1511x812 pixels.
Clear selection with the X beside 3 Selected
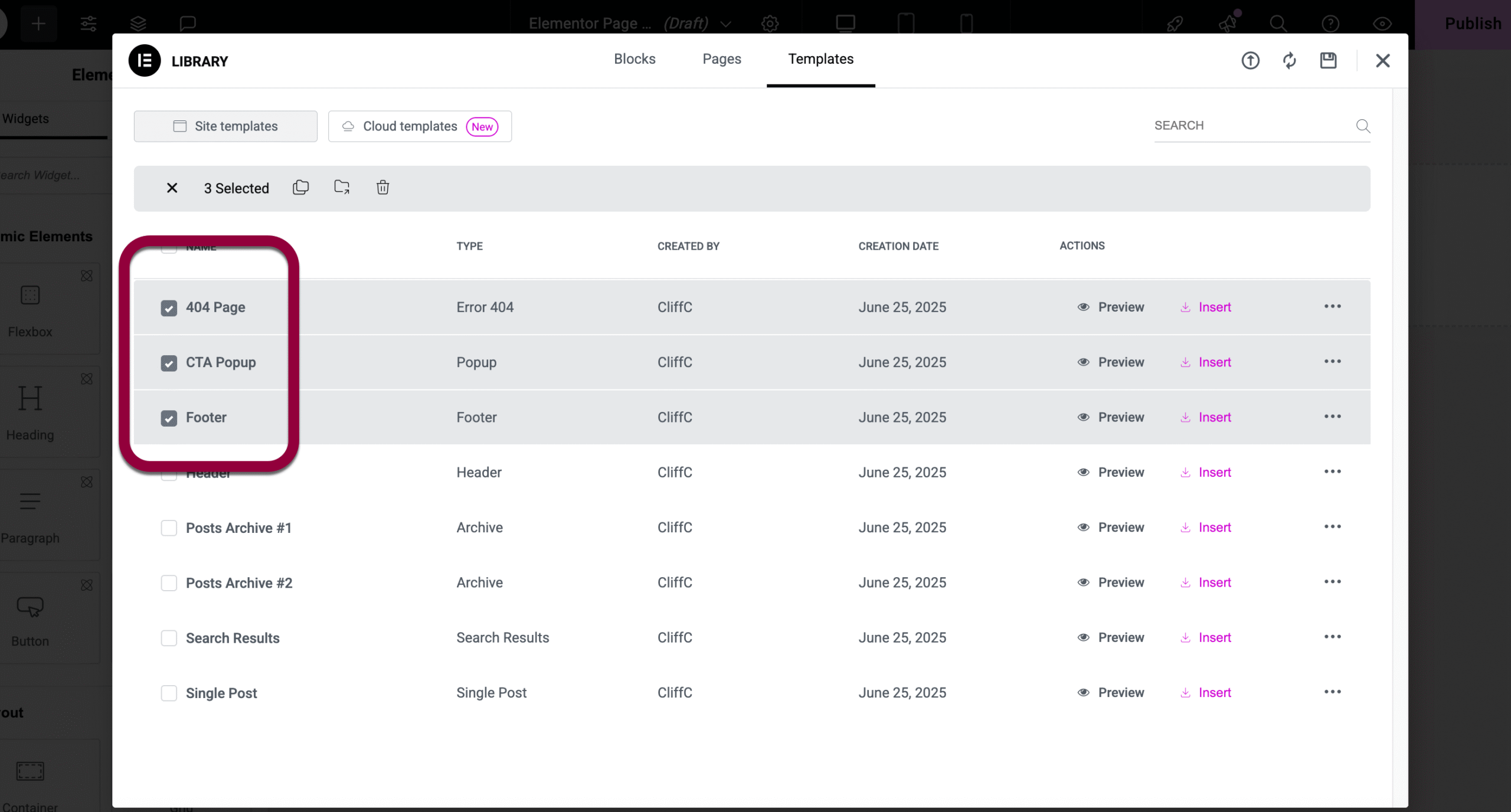pos(172,188)
